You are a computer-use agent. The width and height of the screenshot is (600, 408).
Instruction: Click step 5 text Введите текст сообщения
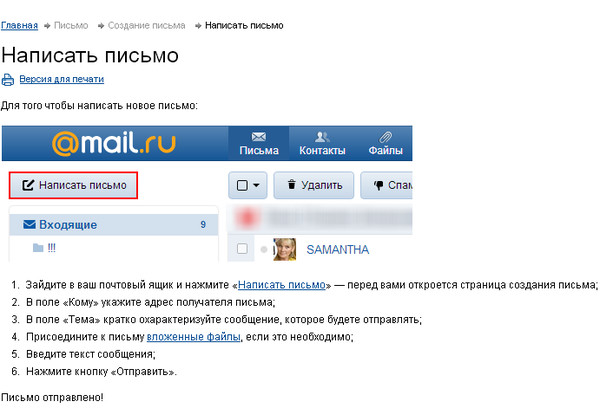[x=91, y=354]
